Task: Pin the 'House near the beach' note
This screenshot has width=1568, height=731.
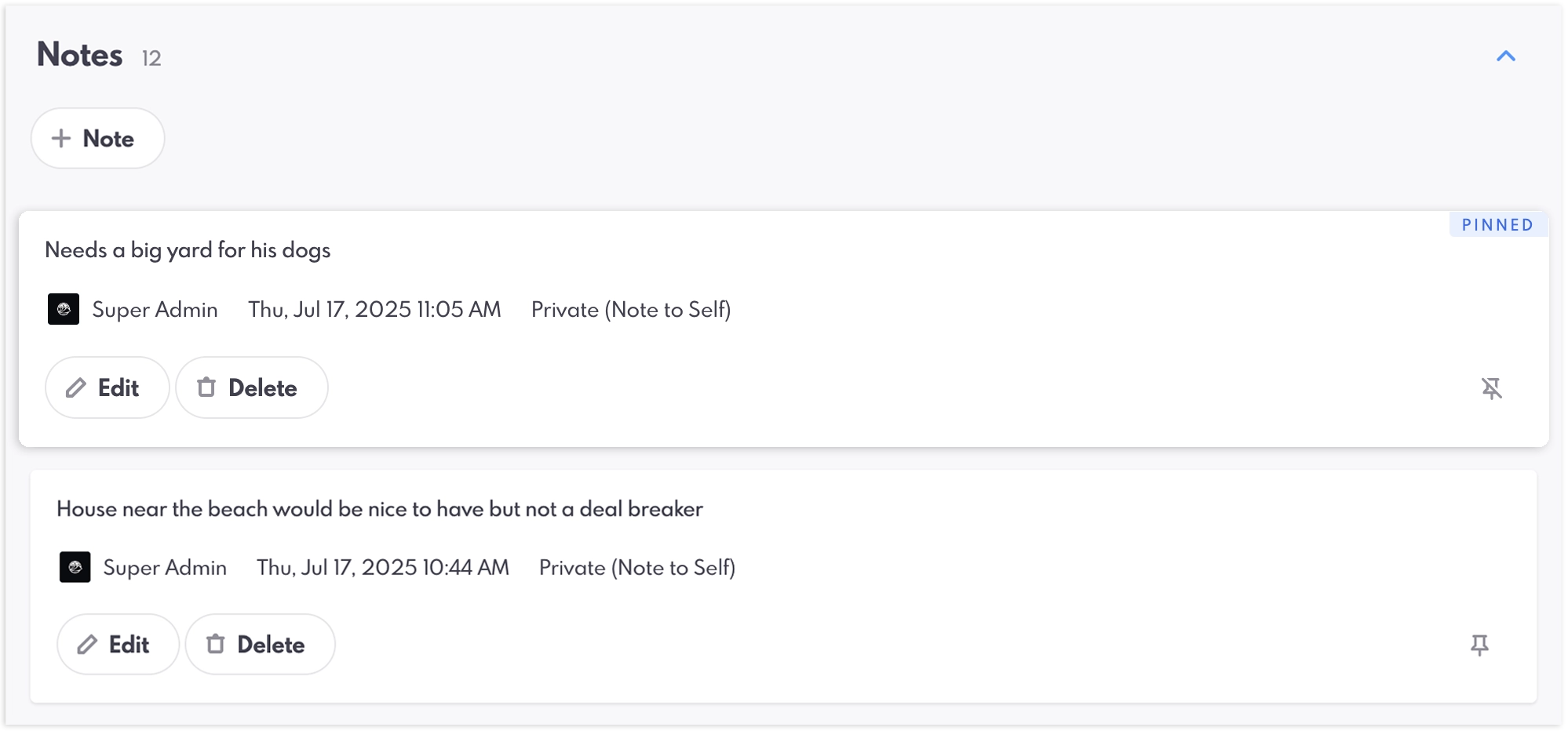Action: [1479, 645]
